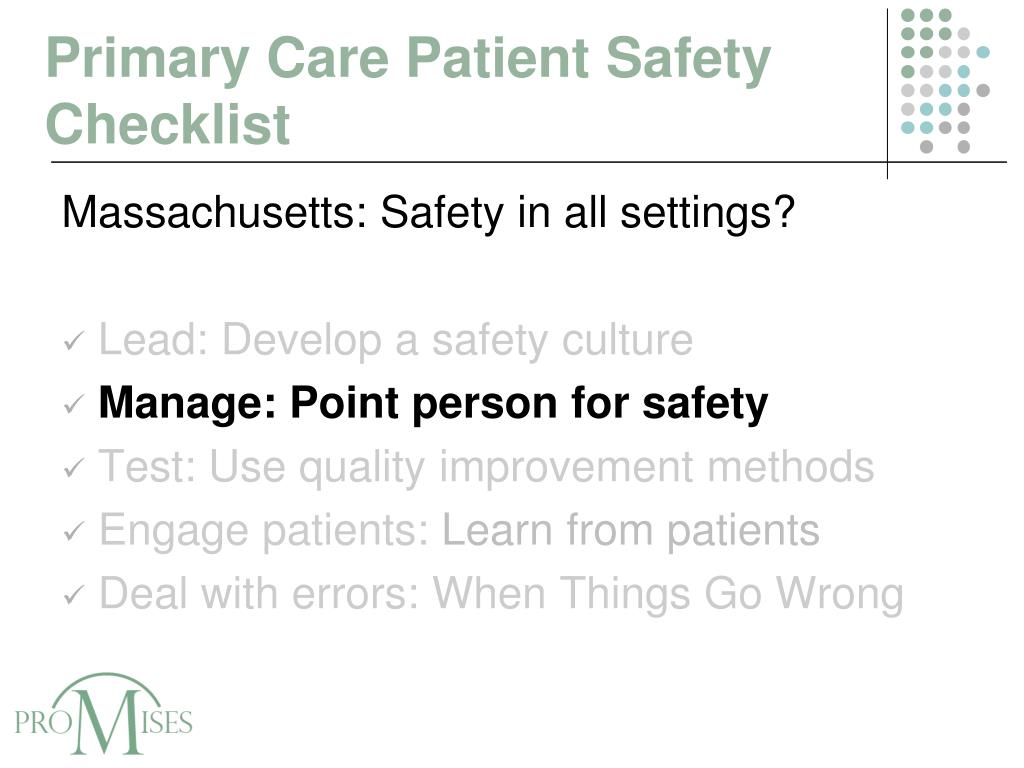Select bold Manage: Point person for safety
The width and height of the screenshot is (1024, 768).
click(433, 403)
